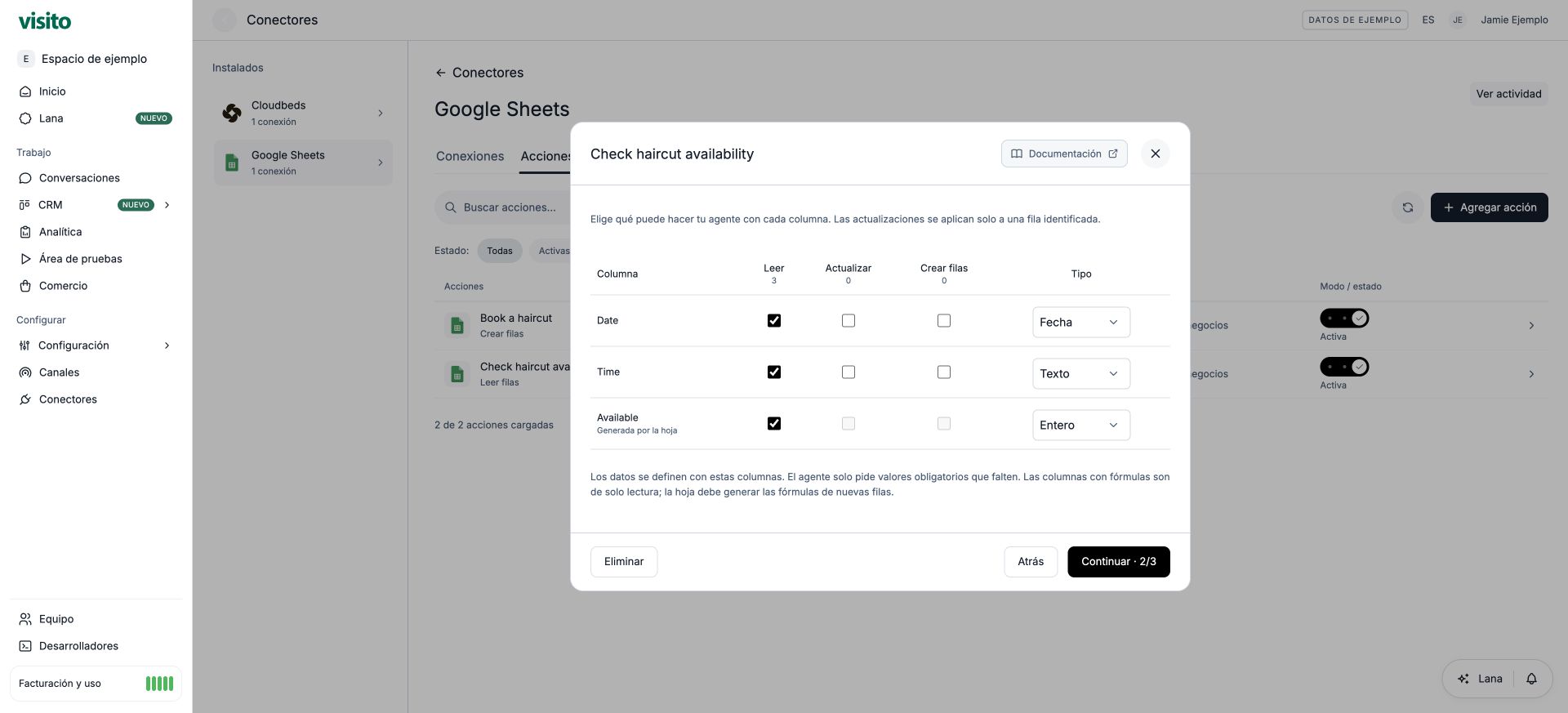1568x713 pixels.
Task: Open Conectores plug icon in sidebar
Action: 25,399
